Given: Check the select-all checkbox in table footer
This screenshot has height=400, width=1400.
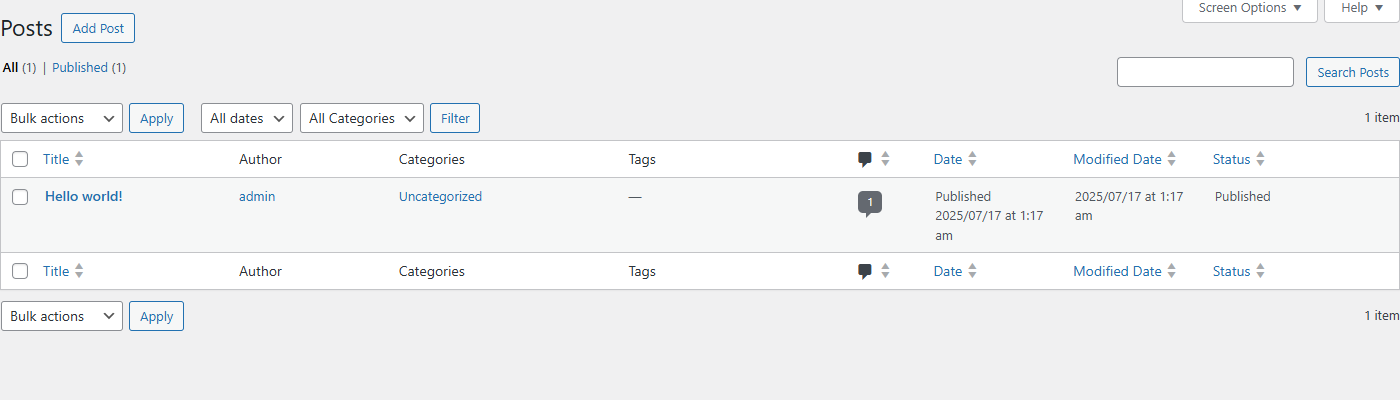Looking at the screenshot, I should pyautogui.click(x=20, y=271).
